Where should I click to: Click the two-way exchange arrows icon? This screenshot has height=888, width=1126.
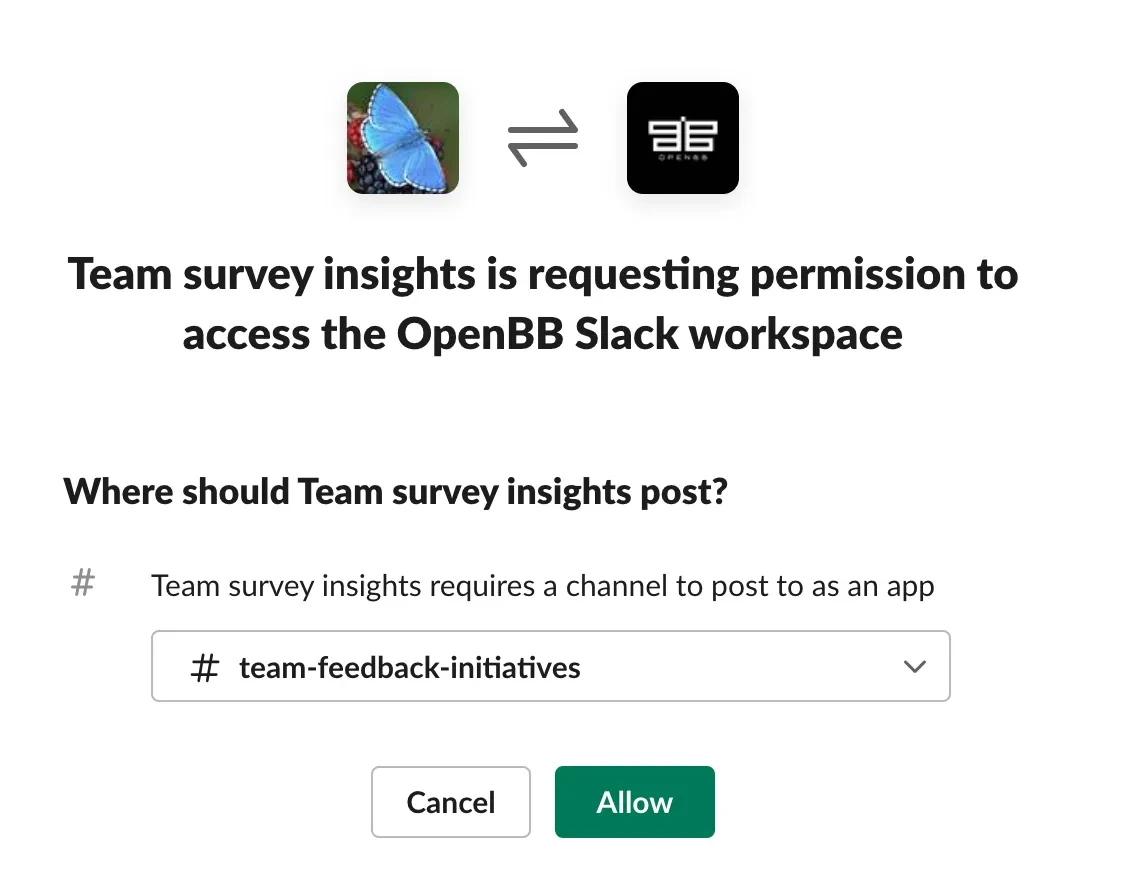point(543,138)
